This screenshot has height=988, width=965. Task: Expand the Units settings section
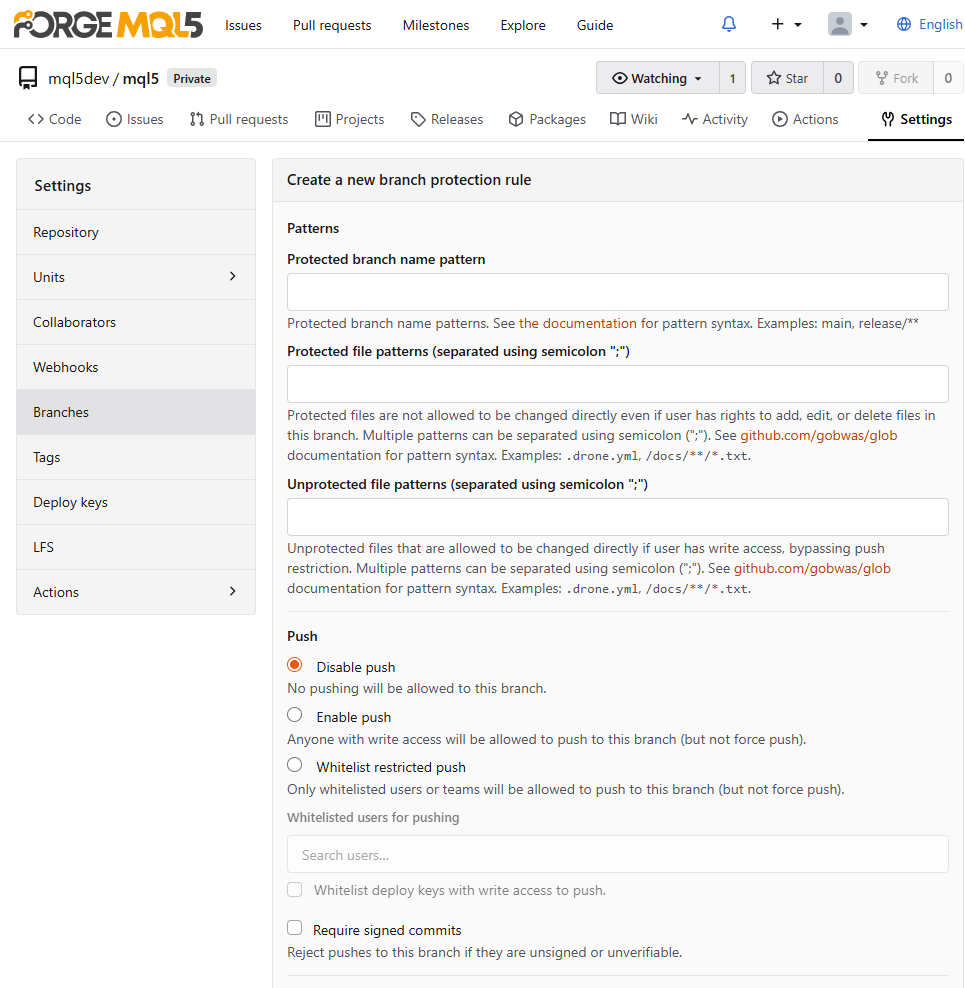(x=136, y=277)
